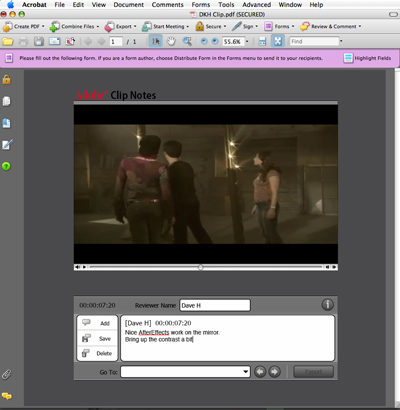Open the File menu
The width and height of the screenshot is (400, 410).
click(60, 5)
